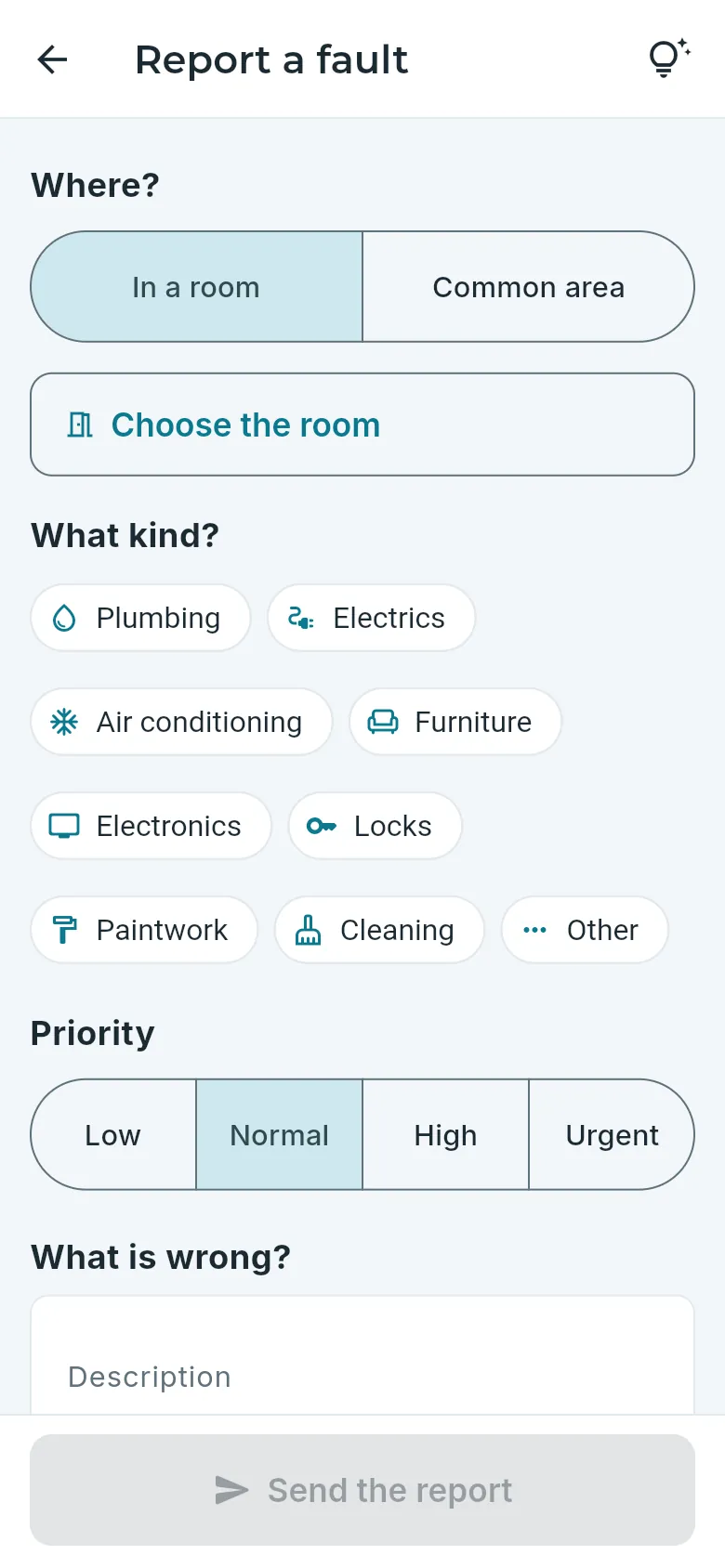Select the In a room option

click(196, 287)
